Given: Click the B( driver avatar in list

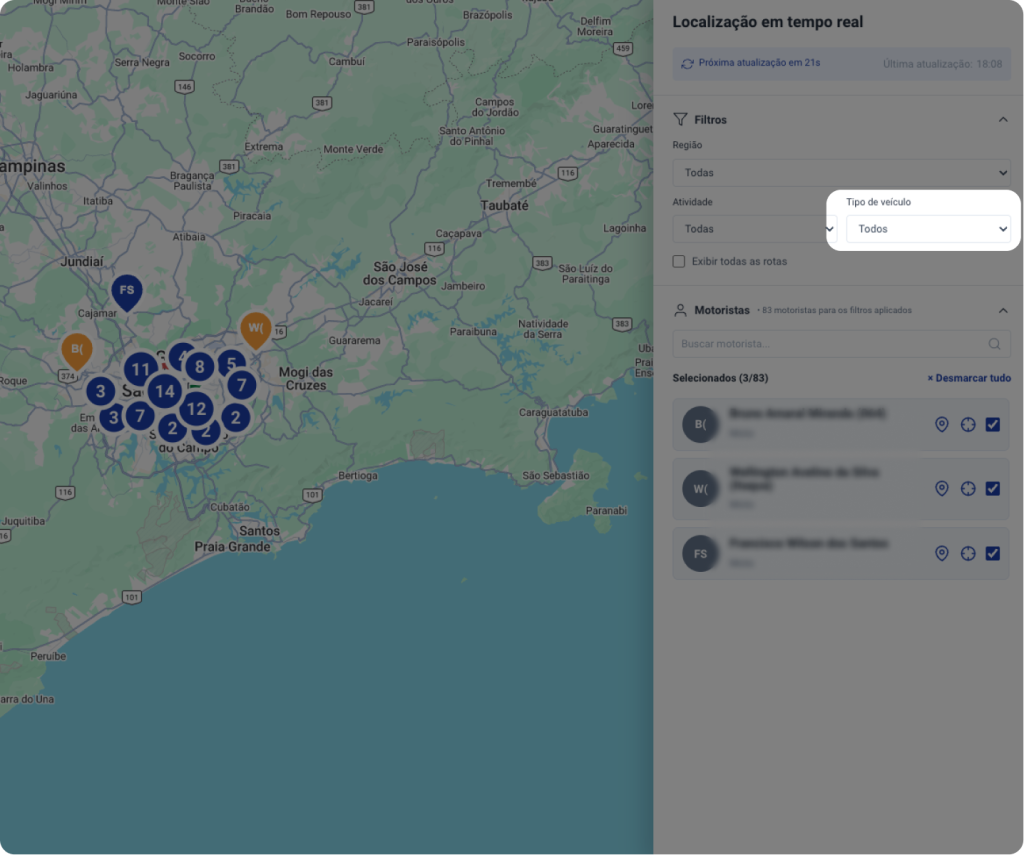Looking at the screenshot, I should [x=700, y=425].
